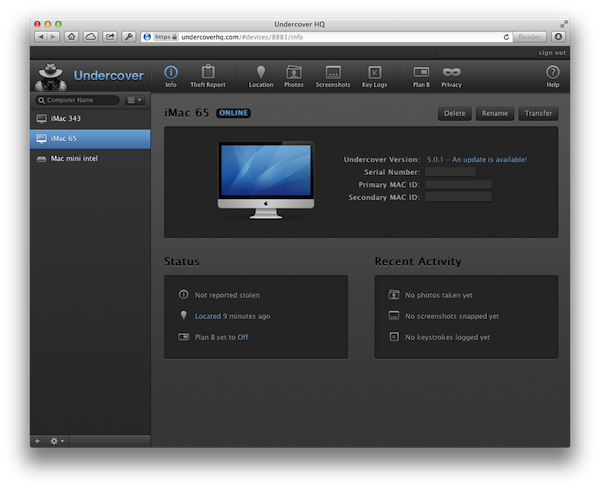Add a new device with plus button
The width and height of the screenshot is (600, 489).
[38, 441]
